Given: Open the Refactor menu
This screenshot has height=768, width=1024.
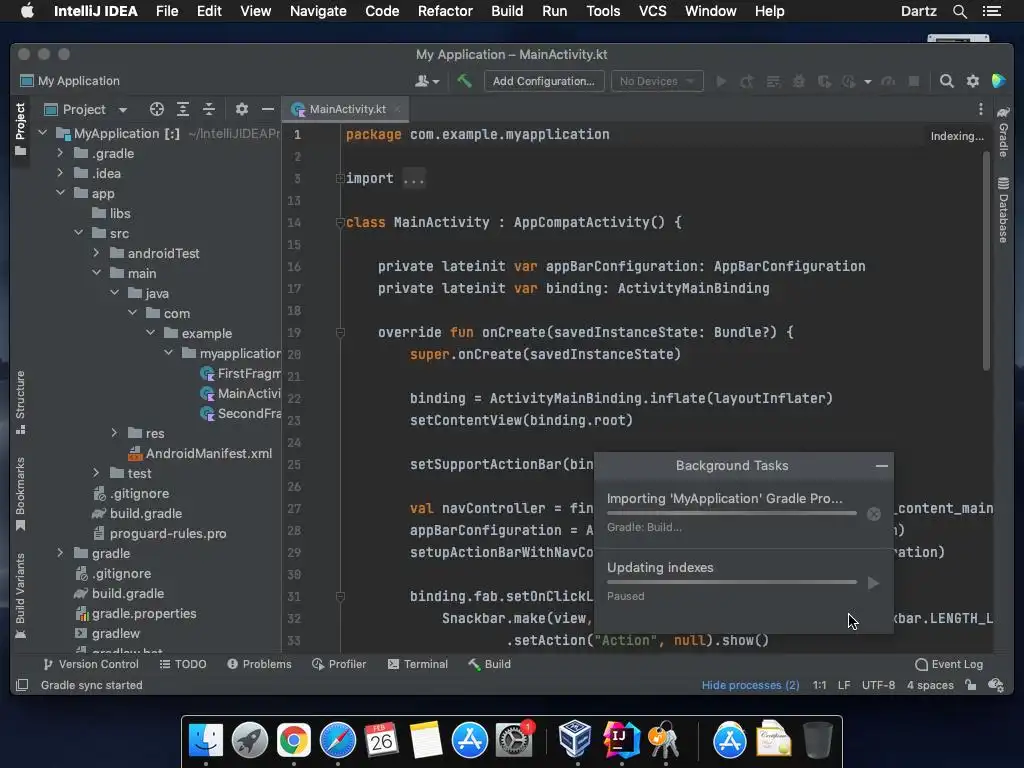Looking at the screenshot, I should (x=445, y=11).
